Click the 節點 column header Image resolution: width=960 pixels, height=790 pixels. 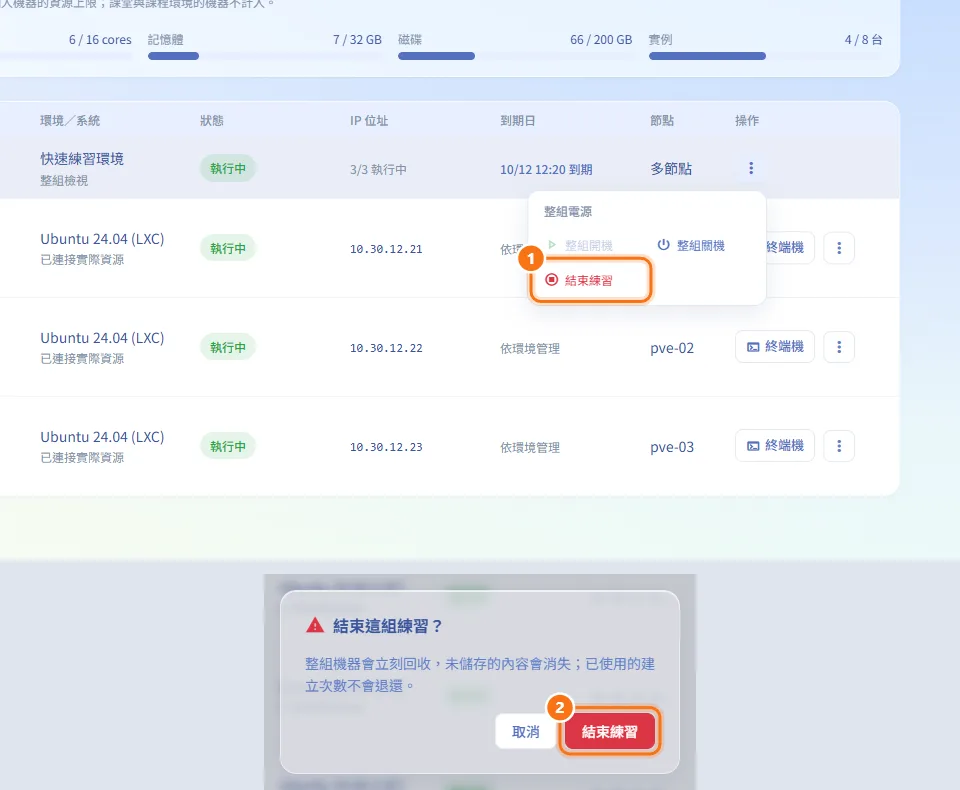(662, 121)
